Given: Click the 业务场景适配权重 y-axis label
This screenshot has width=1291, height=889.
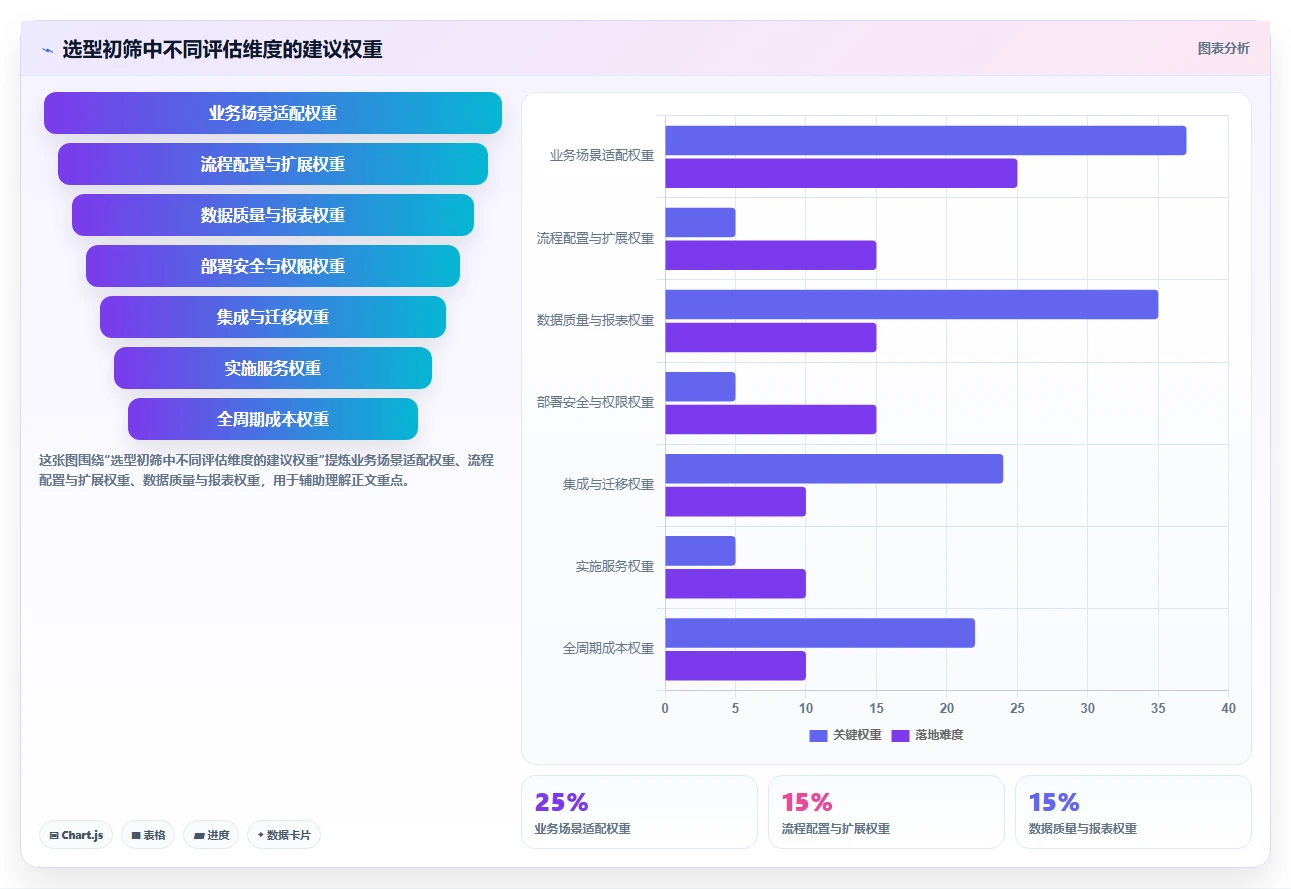Looking at the screenshot, I should [x=602, y=156].
